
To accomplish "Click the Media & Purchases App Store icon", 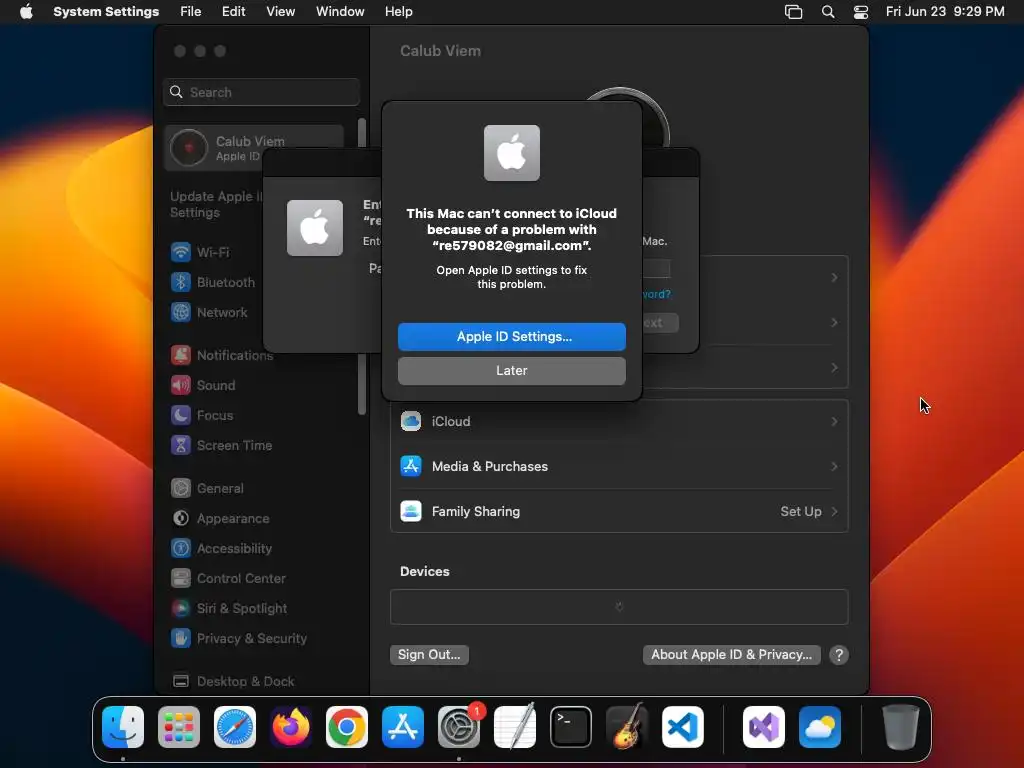I will pyautogui.click(x=411, y=466).
